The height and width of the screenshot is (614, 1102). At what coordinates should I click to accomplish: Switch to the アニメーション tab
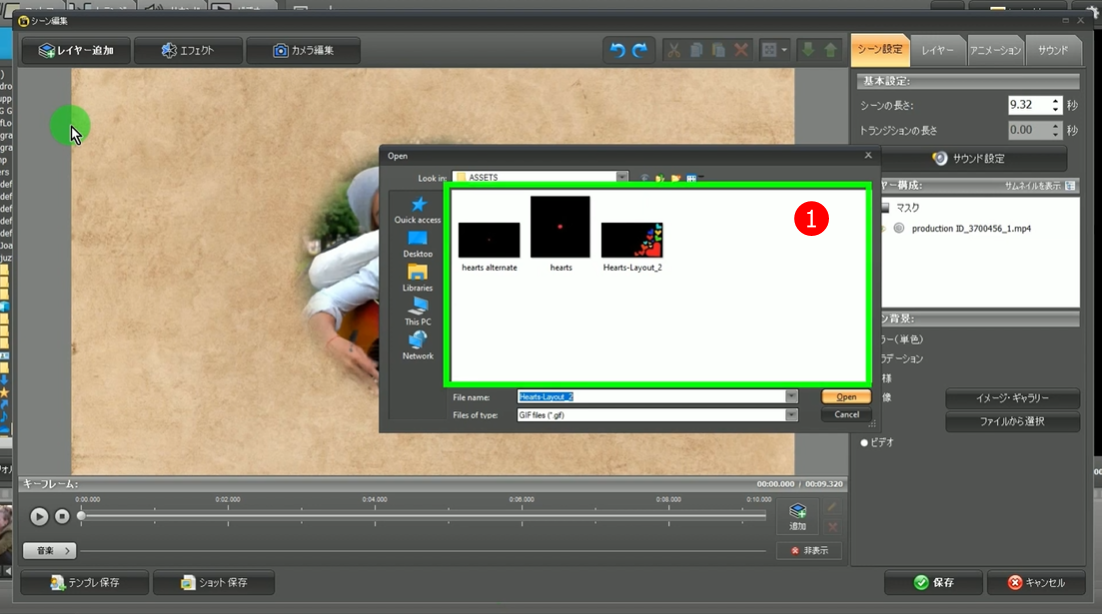click(x=995, y=50)
